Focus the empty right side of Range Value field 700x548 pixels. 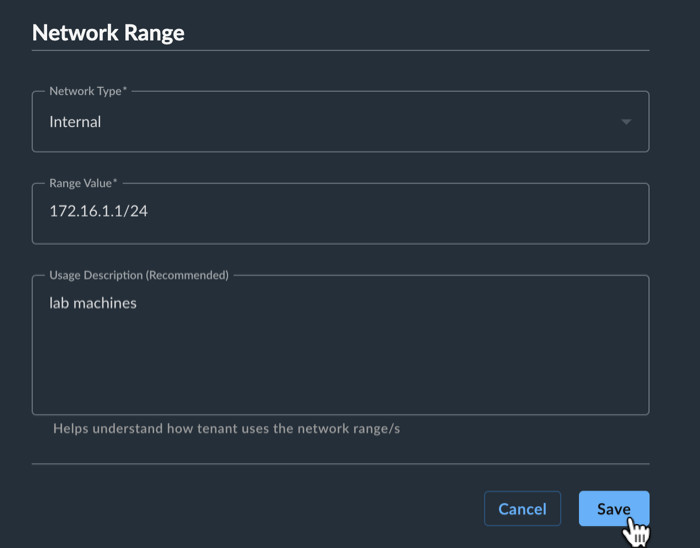pyautogui.click(x=402, y=213)
